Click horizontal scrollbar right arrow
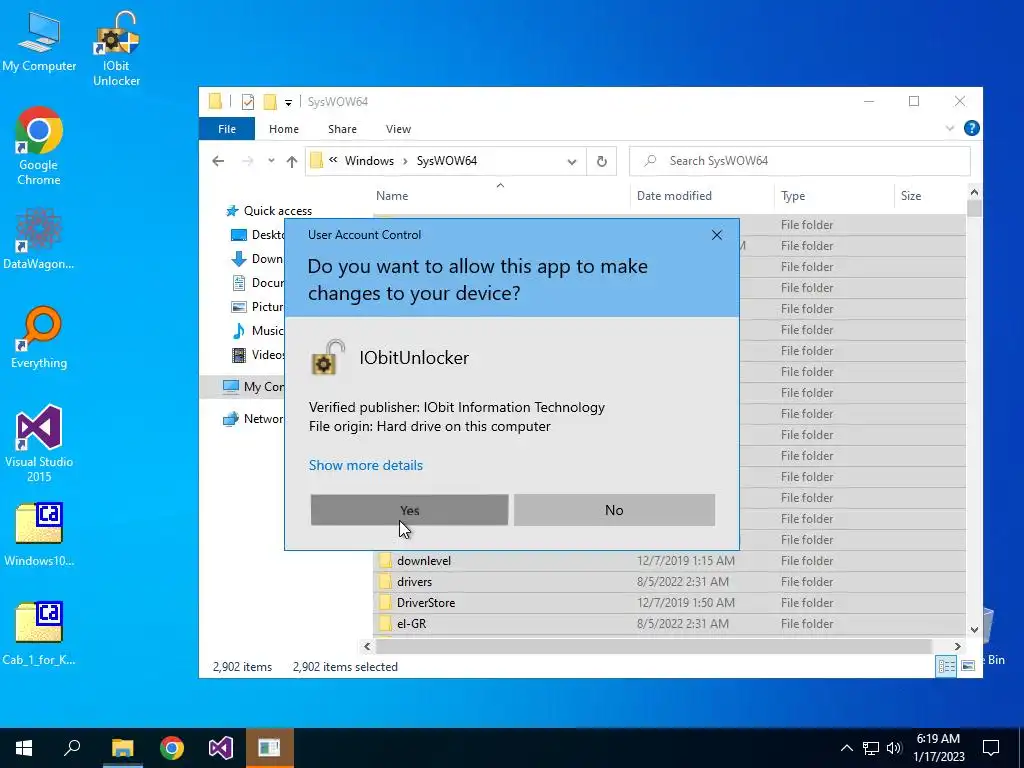1024x768 pixels. [957, 647]
